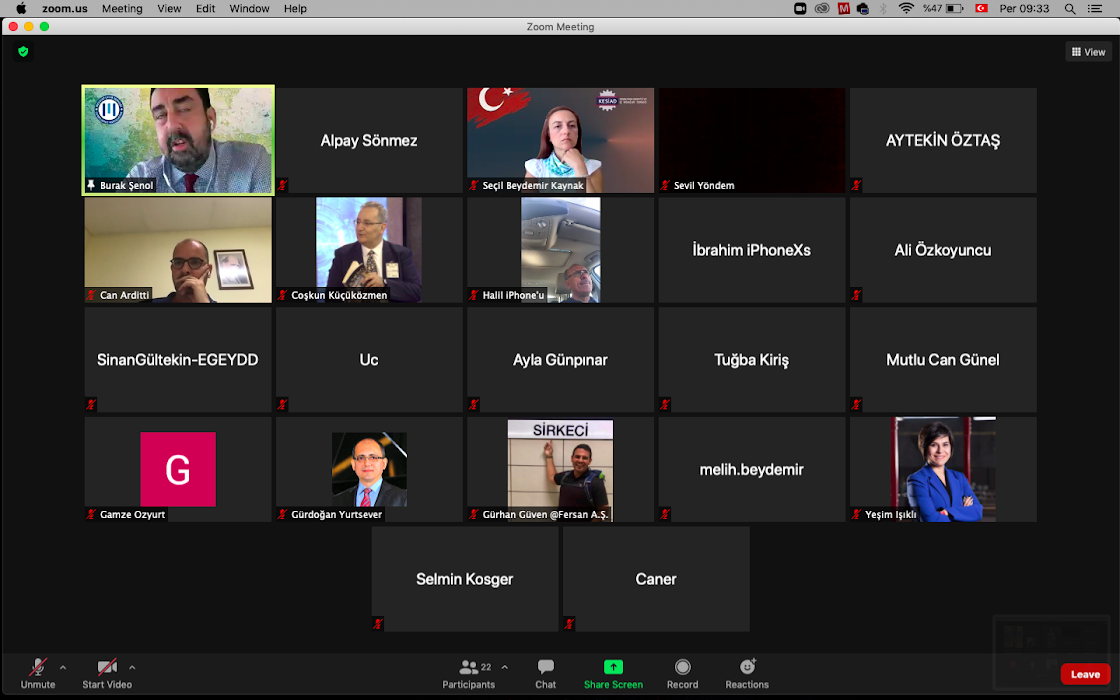1120x700 pixels.
Task: Start recording with Record button
Action: tap(682, 673)
